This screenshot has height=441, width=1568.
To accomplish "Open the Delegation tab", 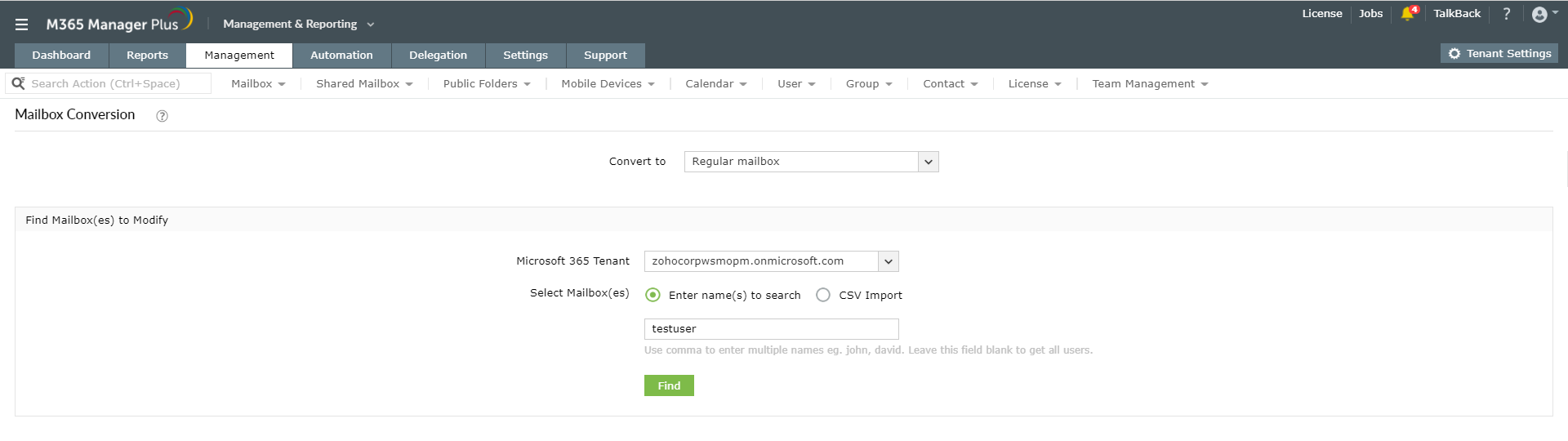I will (438, 56).
